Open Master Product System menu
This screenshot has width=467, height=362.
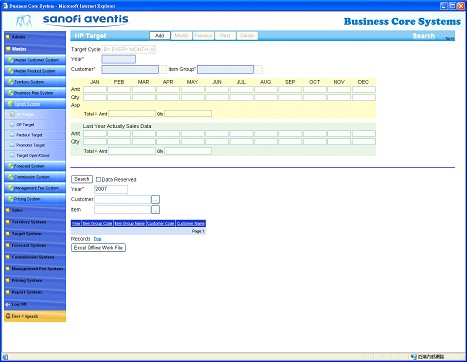tap(35, 71)
